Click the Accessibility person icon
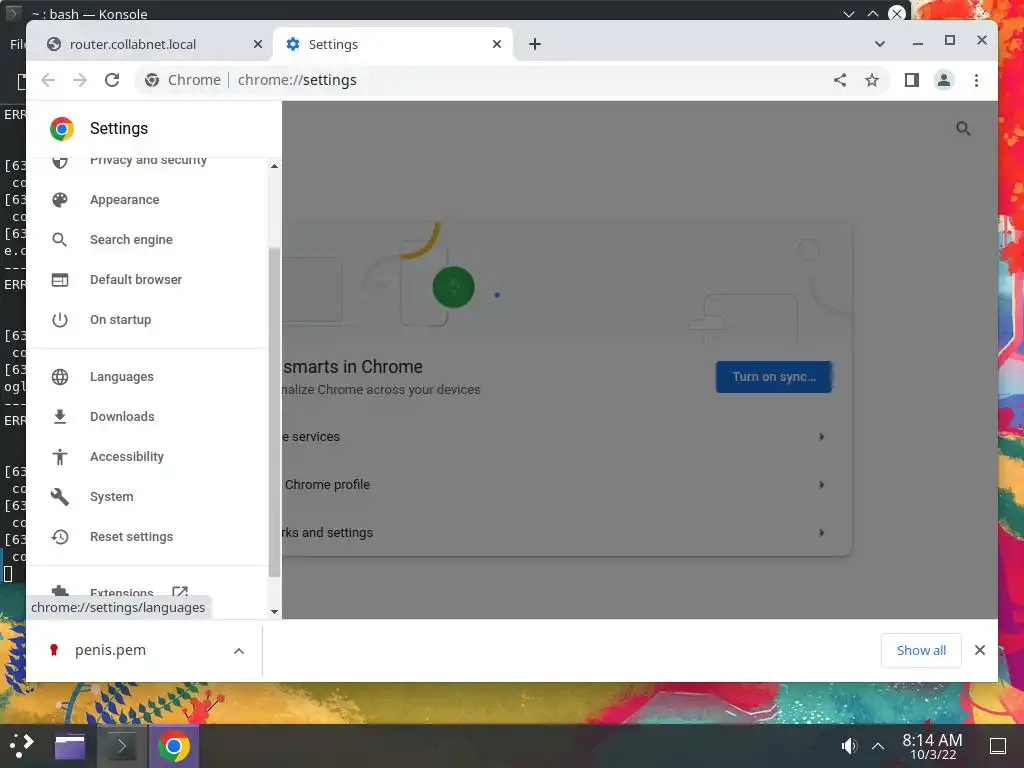This screenshot has width=1024, height=768. 60,456
